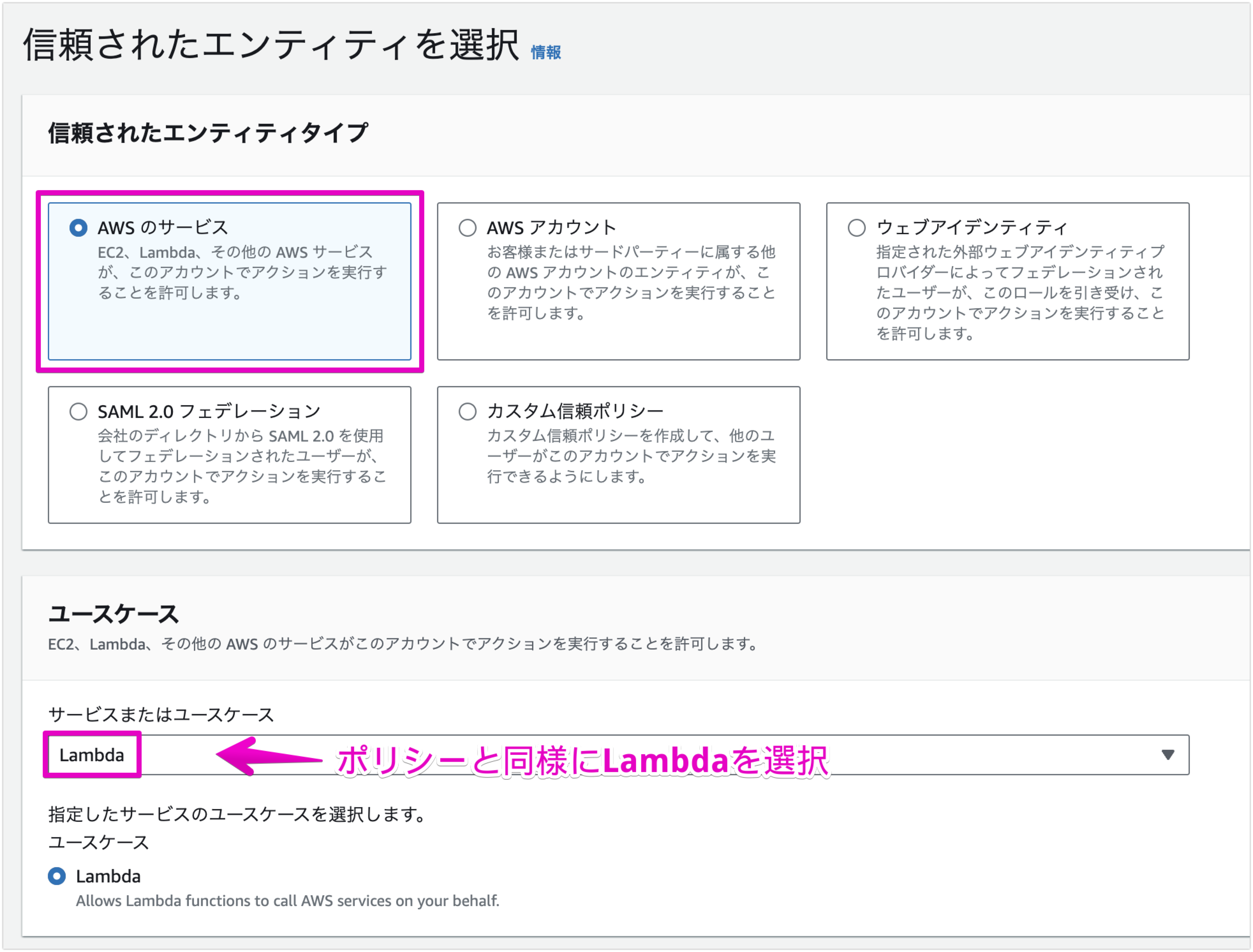The image size is (1253, 952).
Task: Pick the SAML 2.0 フェデレーション radio button
Action: pos(78,412)
